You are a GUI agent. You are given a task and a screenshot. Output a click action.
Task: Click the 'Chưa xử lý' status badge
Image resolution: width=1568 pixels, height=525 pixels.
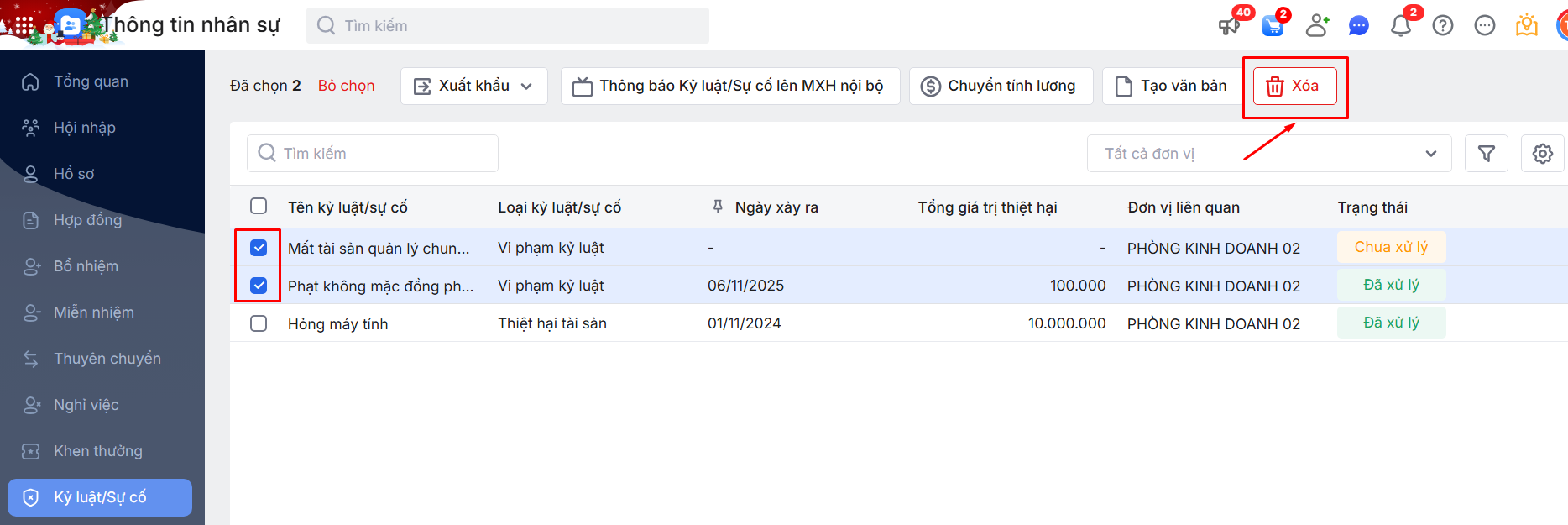click(1391, 247)
